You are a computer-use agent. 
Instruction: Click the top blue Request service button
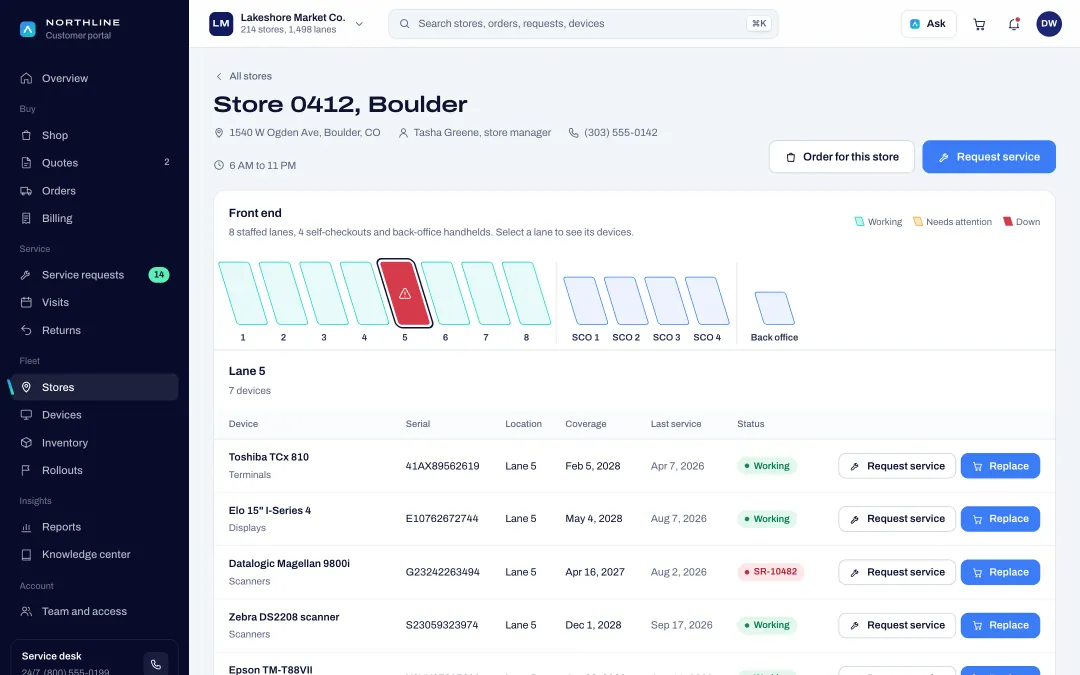(988, 157)
